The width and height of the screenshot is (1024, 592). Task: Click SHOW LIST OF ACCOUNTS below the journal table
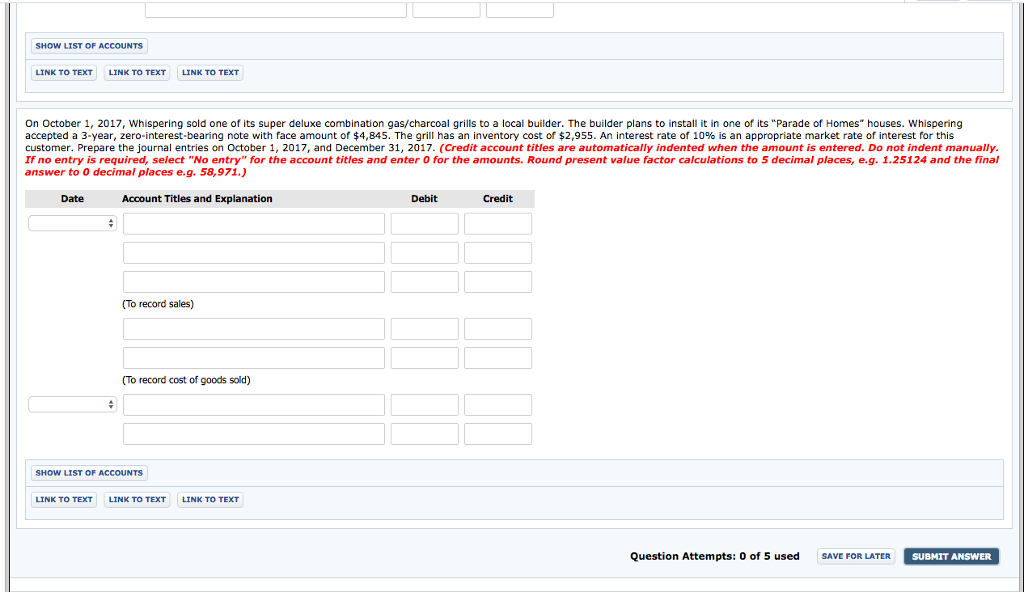click(89, 472)
